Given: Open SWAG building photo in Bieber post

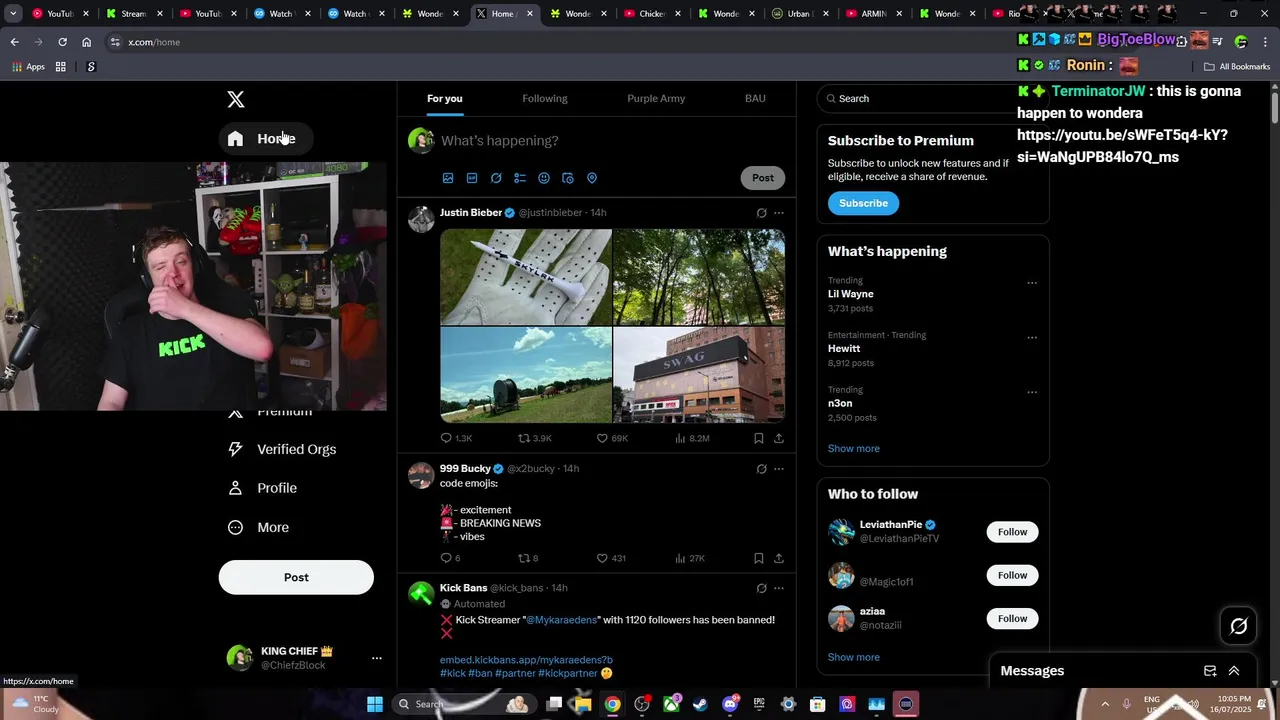Looking at the screenshot, I should (699, 375).
